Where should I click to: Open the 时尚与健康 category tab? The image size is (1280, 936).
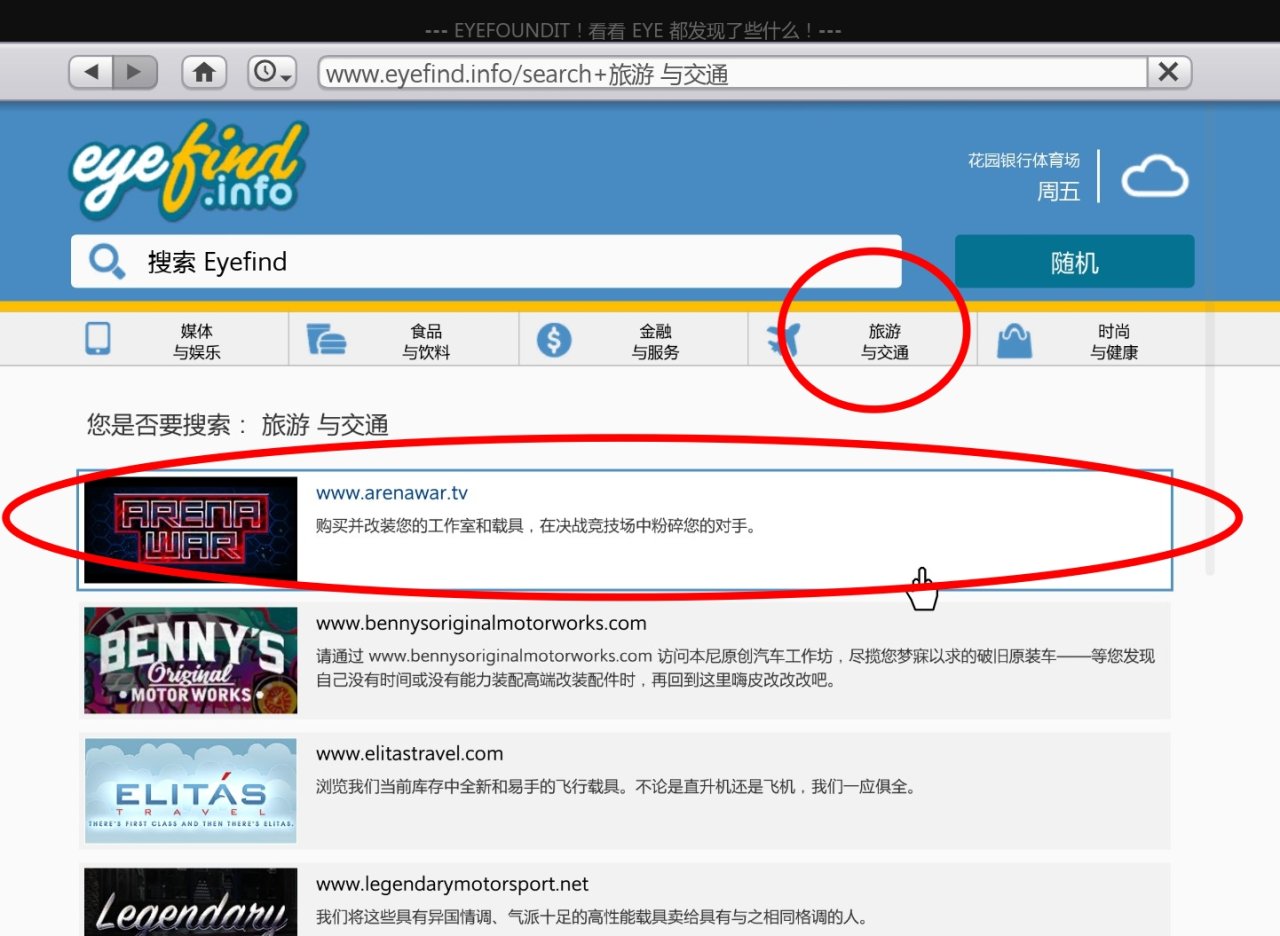(1091, 341)
